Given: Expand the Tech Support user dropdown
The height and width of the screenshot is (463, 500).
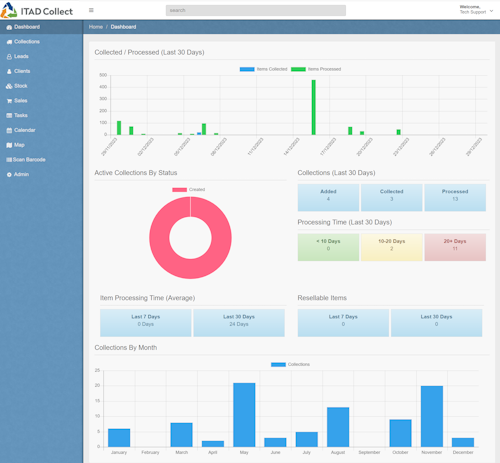Looking at the screenshot, I should click(x=476, y=10).
